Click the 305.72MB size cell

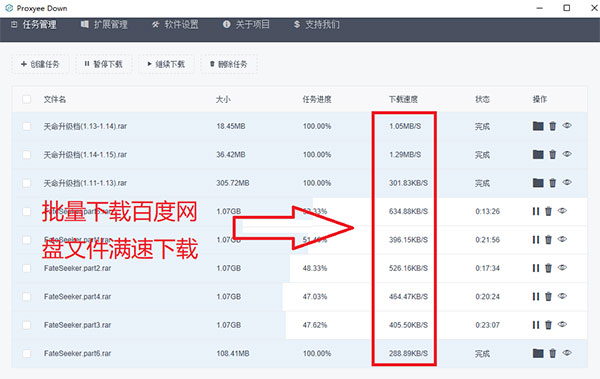[x=233, y=183]
